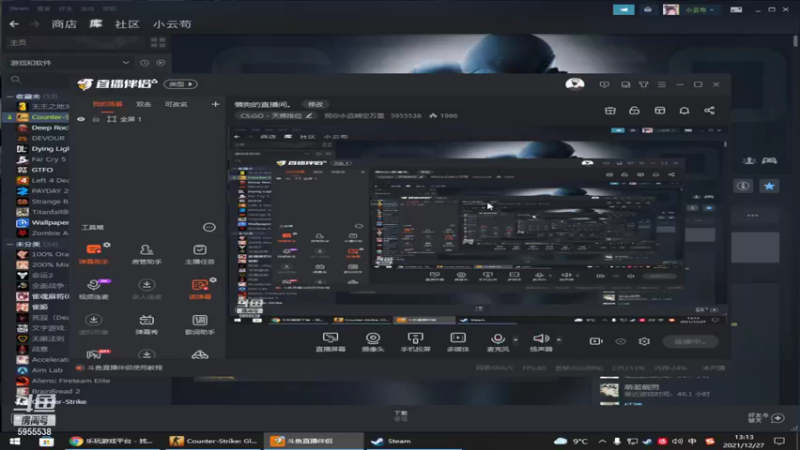Open the 弹幕秀 danmaku show tool

click(x=146, y=324)
